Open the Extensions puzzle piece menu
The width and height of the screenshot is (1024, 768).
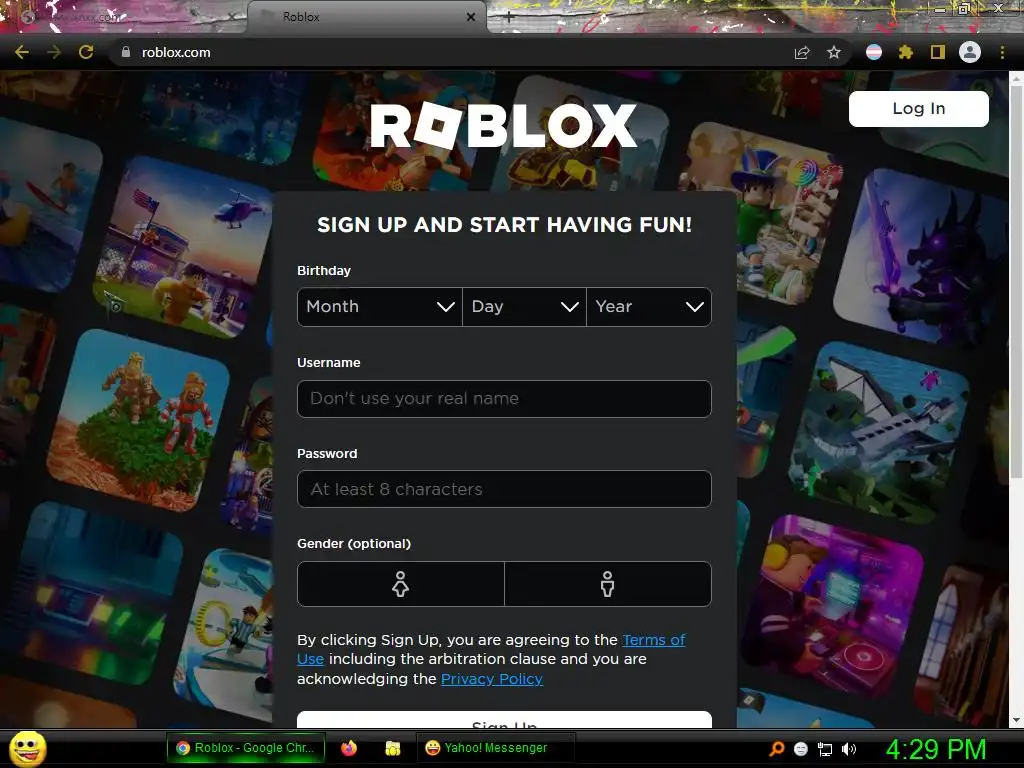906,52
